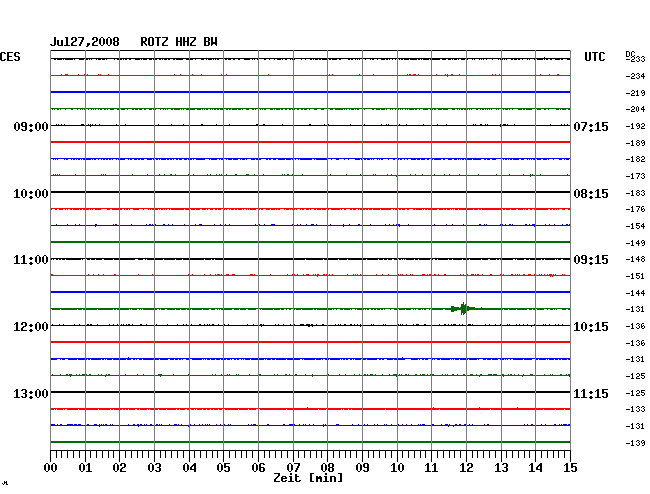
Task: Select the DC offset value -183
Action: click(635, 193)
